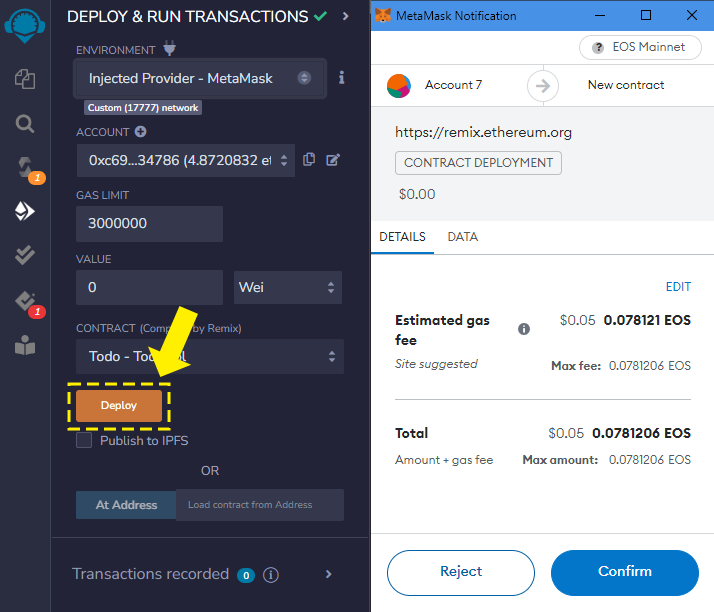Open Wei unit dropdown
This screenshot has width=714, height=612.
288,287
